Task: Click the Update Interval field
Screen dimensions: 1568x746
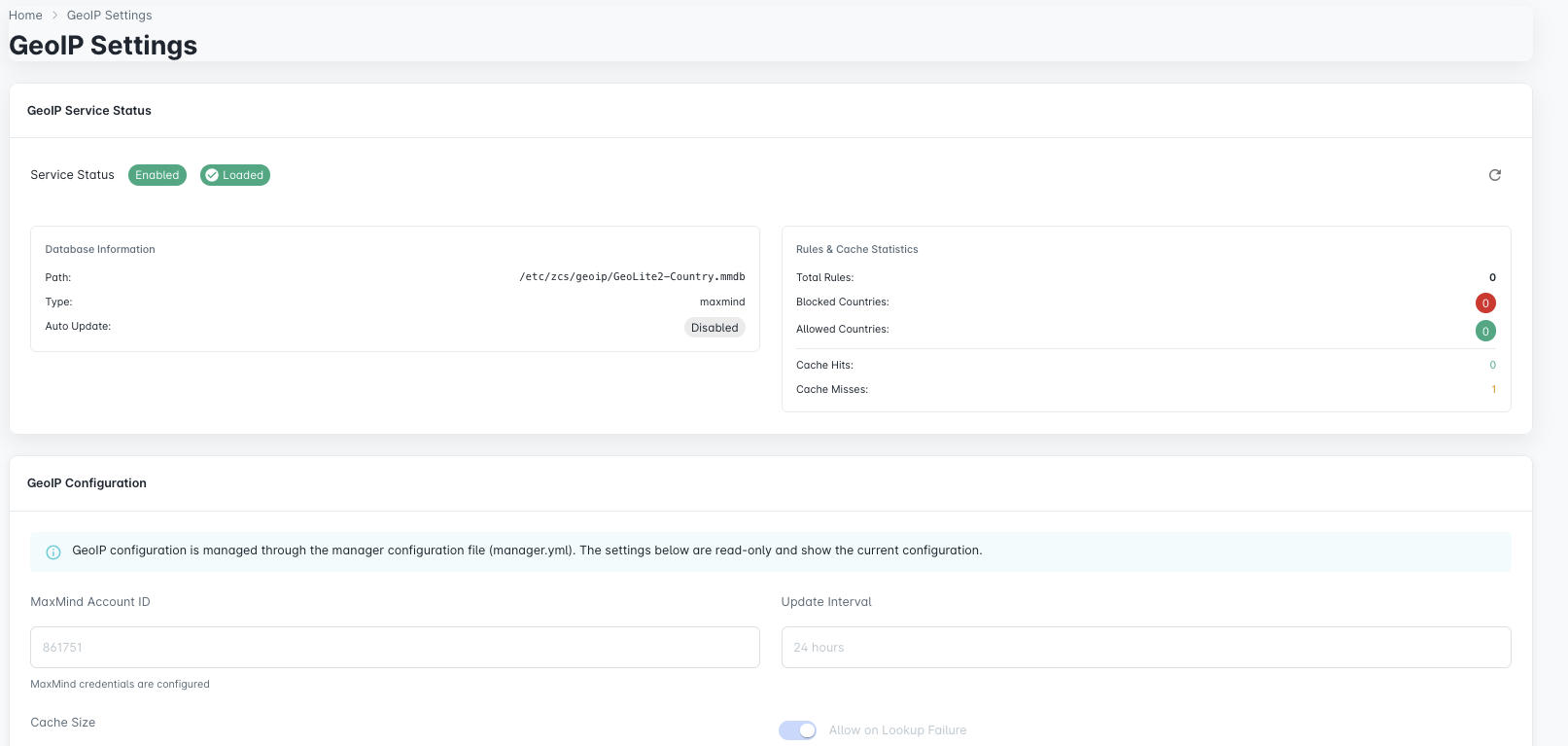Action: pyautogui.click(x=1145, y=648)
